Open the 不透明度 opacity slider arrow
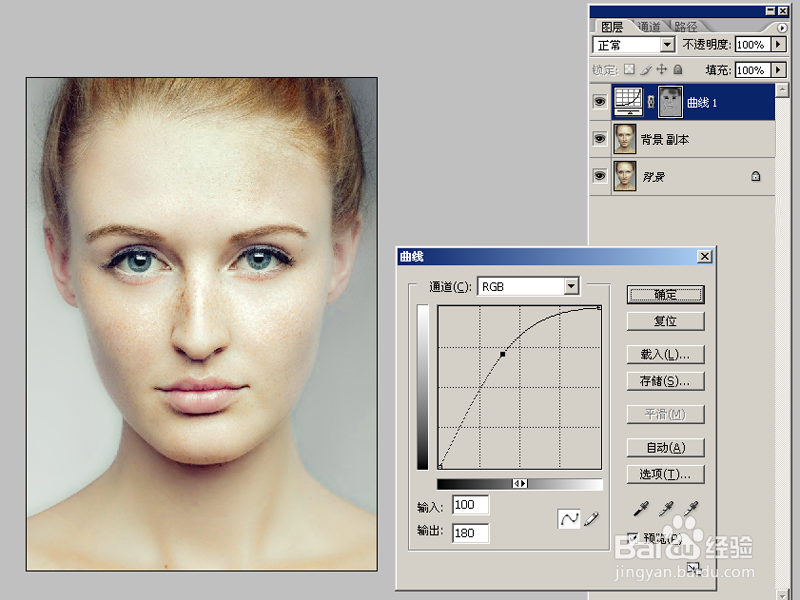800x600 pixels. (778, 44)
